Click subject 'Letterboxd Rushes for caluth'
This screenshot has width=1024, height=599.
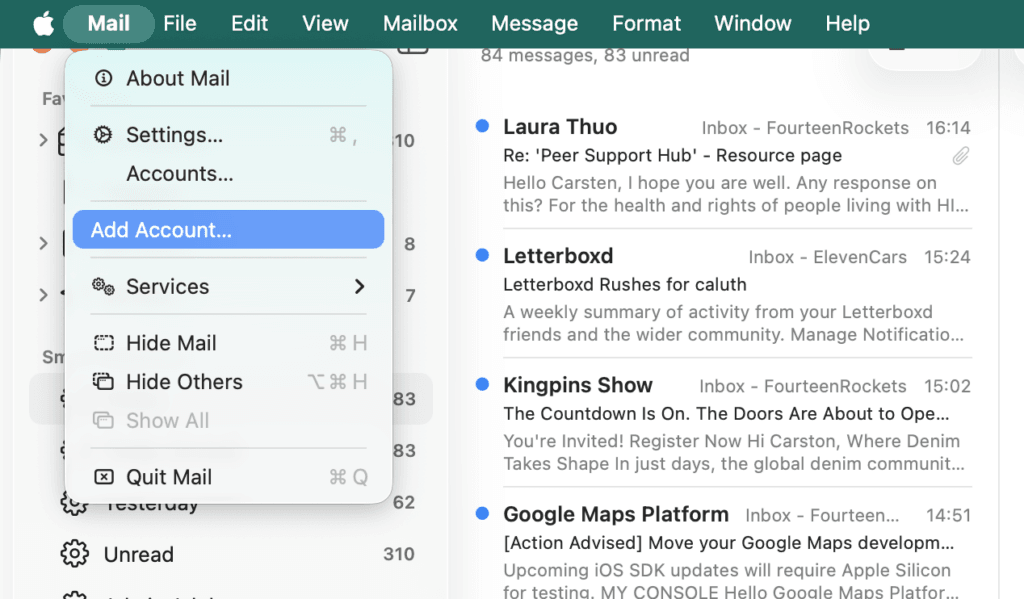tap(625, 284)
